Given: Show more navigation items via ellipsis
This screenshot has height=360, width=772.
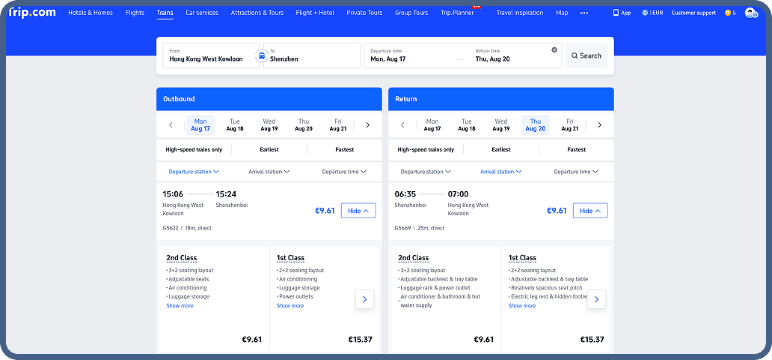Looking at the screenshot, I should pyautogui.click(x=584, y=13).
